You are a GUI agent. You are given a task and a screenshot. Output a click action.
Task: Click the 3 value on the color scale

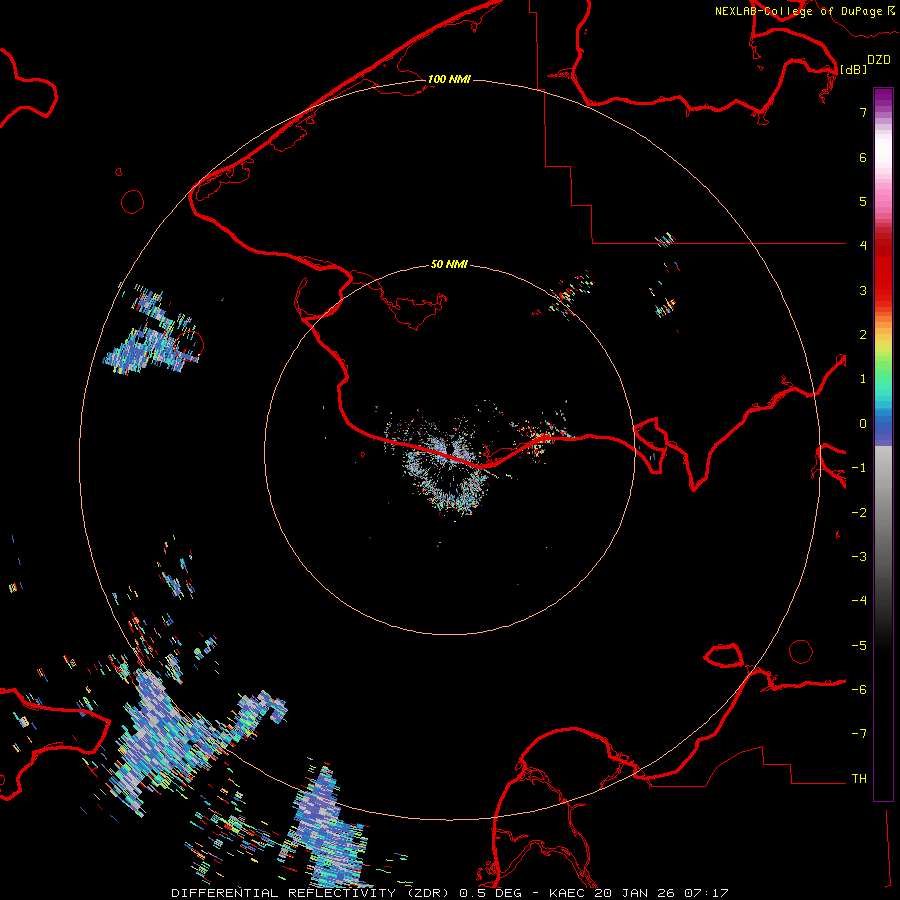point(863,290)
